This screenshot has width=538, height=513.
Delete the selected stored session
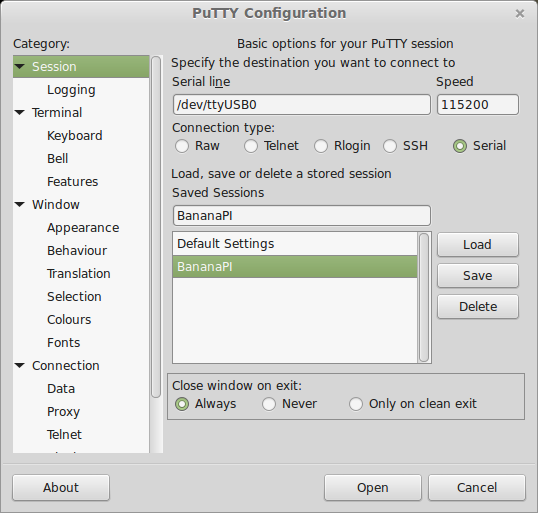[x=478, y=306]
